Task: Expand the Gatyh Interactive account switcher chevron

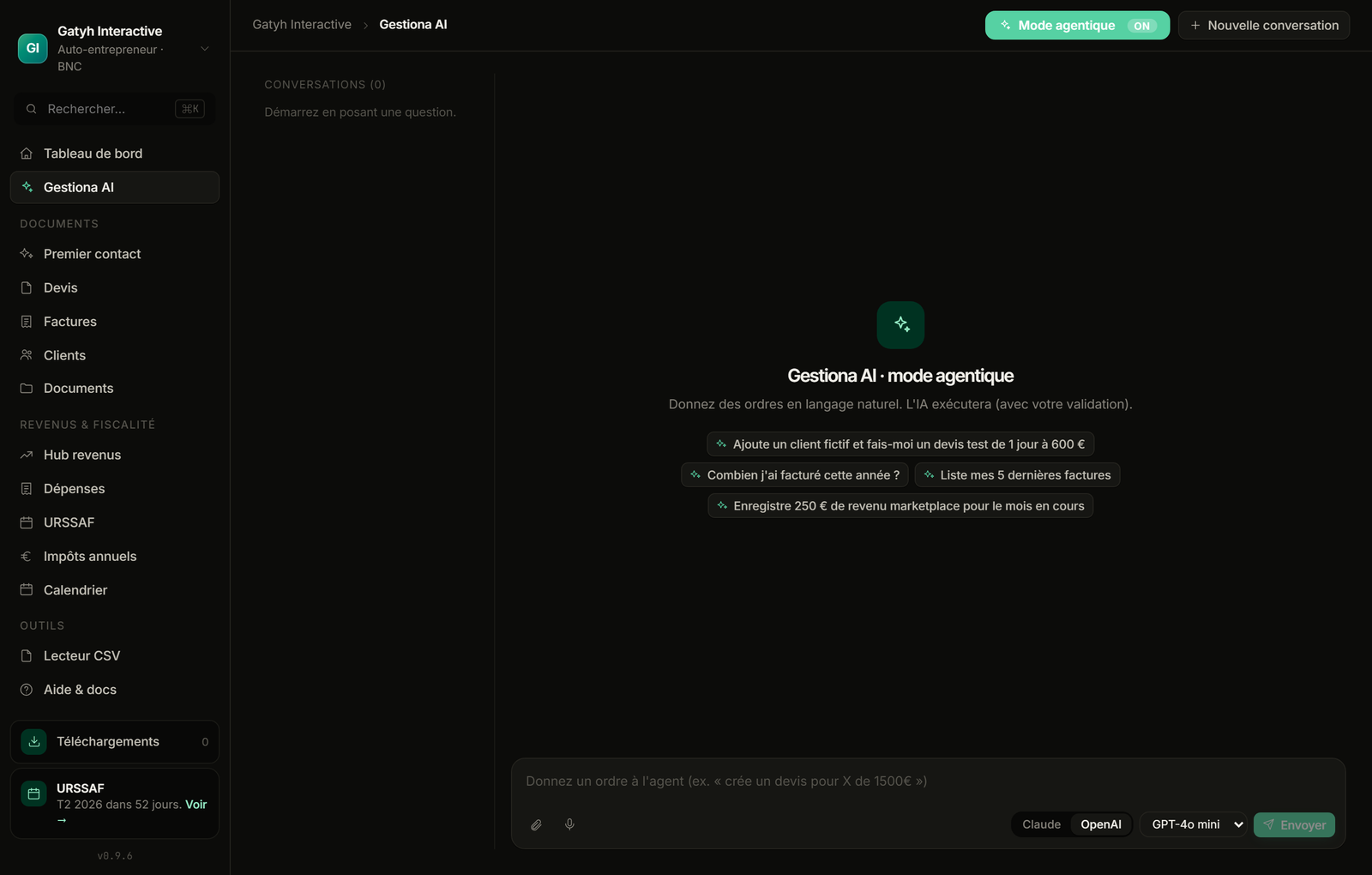Action: tap(205, 49)
